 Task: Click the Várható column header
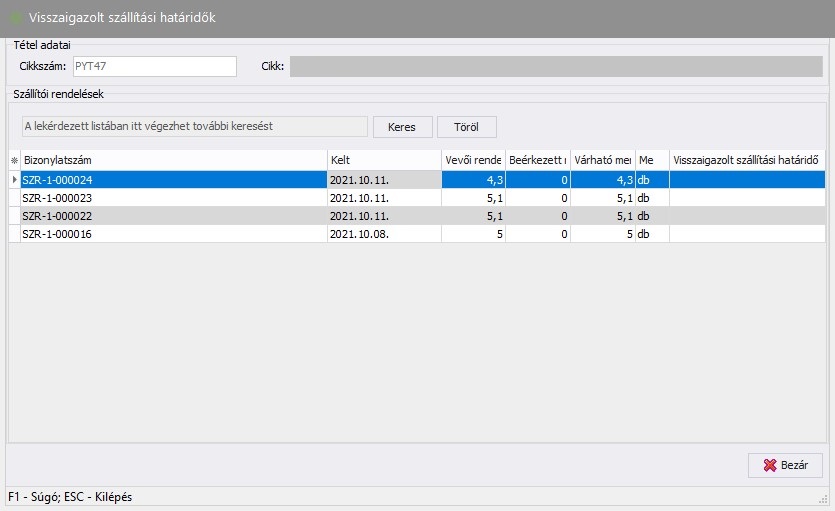pos(602,160)
